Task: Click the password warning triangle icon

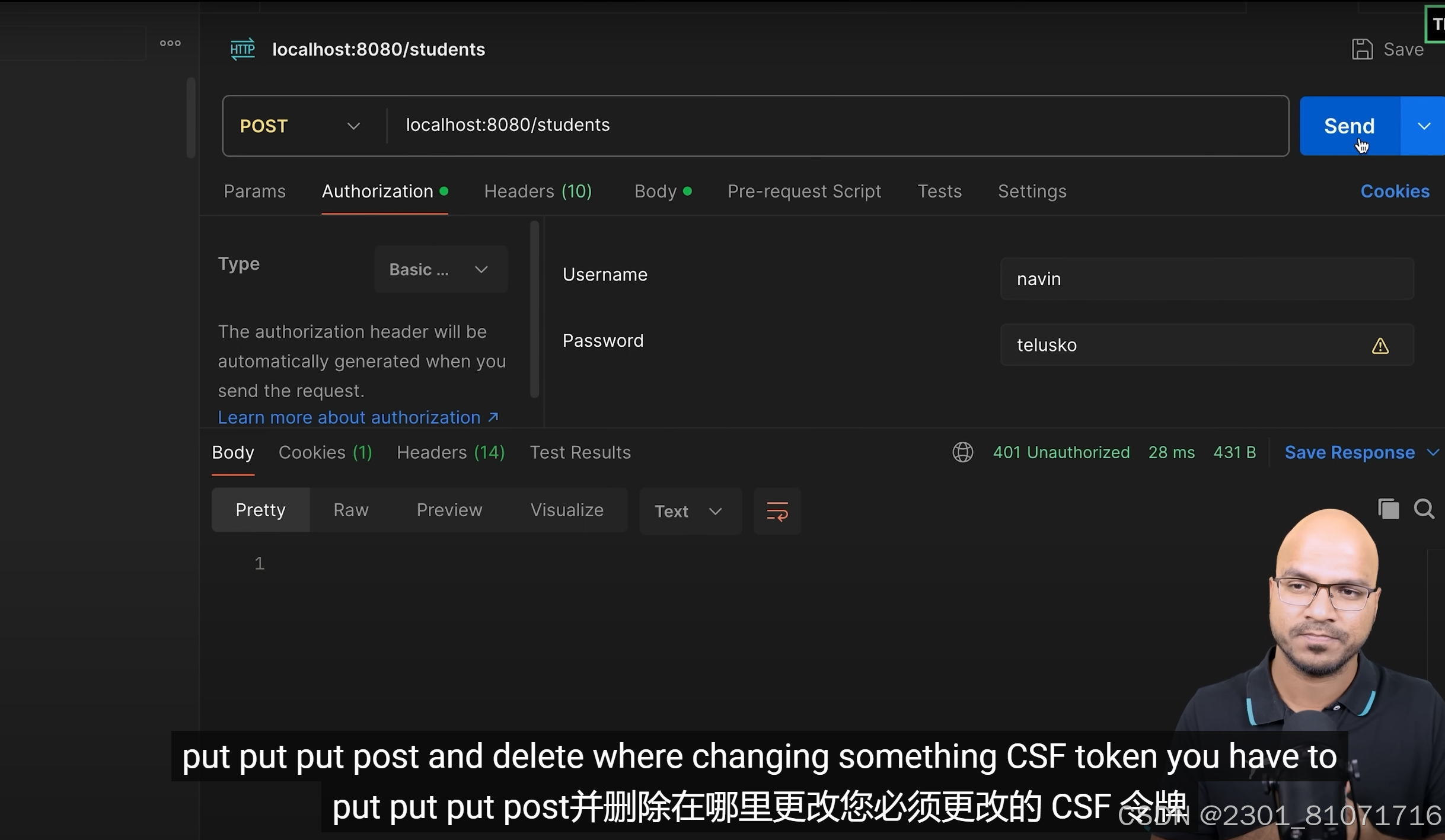Action: [x=1380, y=346]
